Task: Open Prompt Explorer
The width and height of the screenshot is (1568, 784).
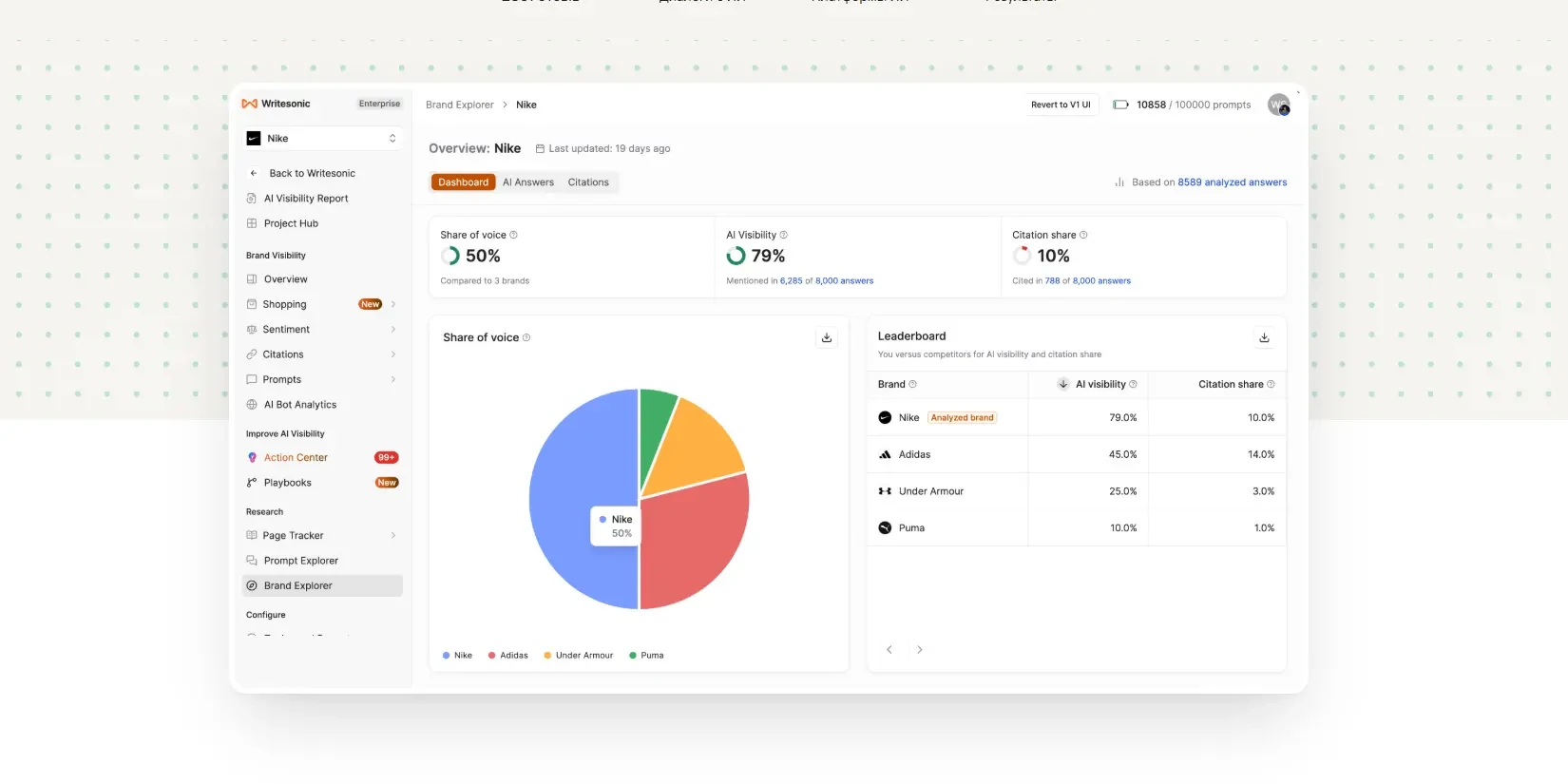Action: [x=301, y=561]
